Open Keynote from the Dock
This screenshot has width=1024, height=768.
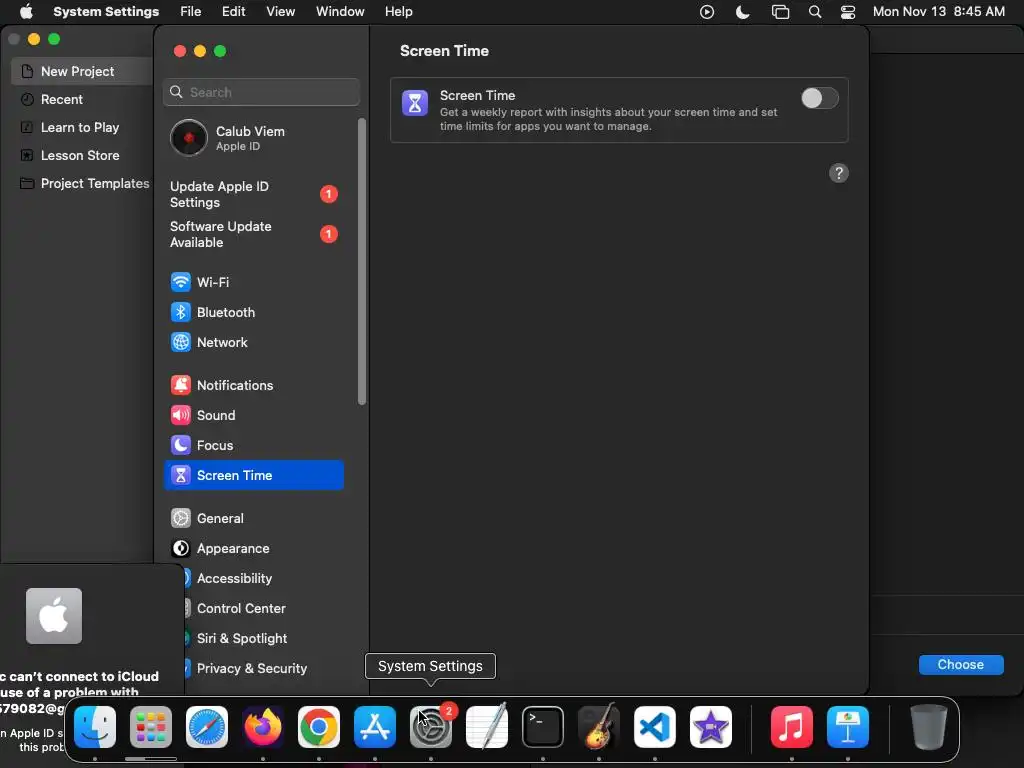[x=848, y=727]
